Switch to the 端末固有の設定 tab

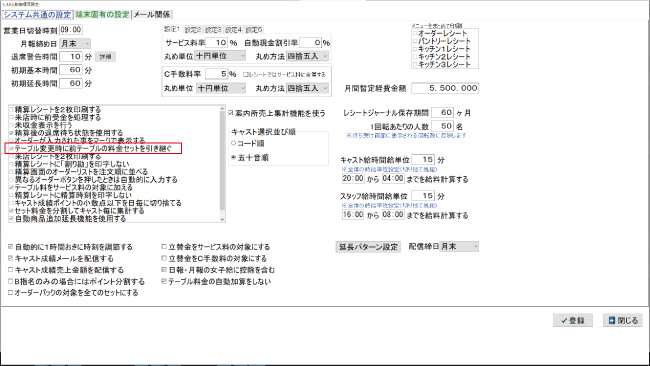tap(102, 15)
